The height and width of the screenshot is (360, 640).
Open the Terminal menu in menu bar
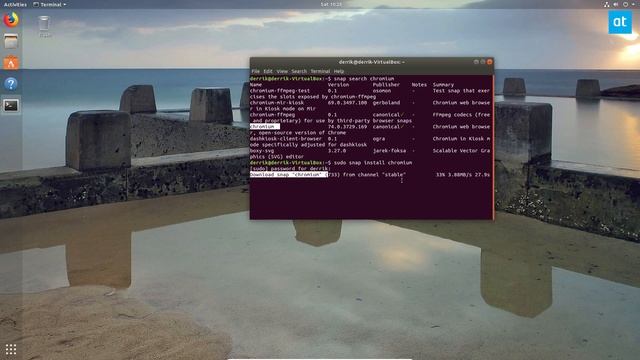click(320, 71)
